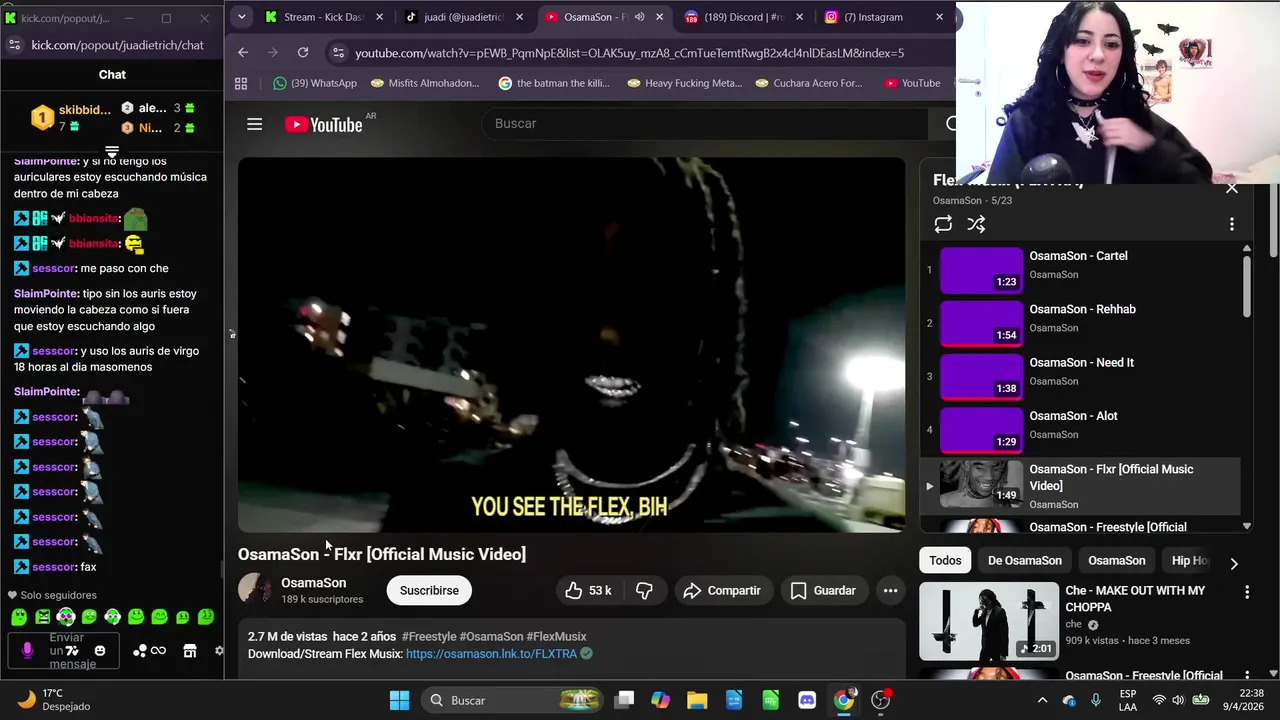Switch to the (189) Discord tab
The image size is (1280, 720).
click(x=744, y=17)
